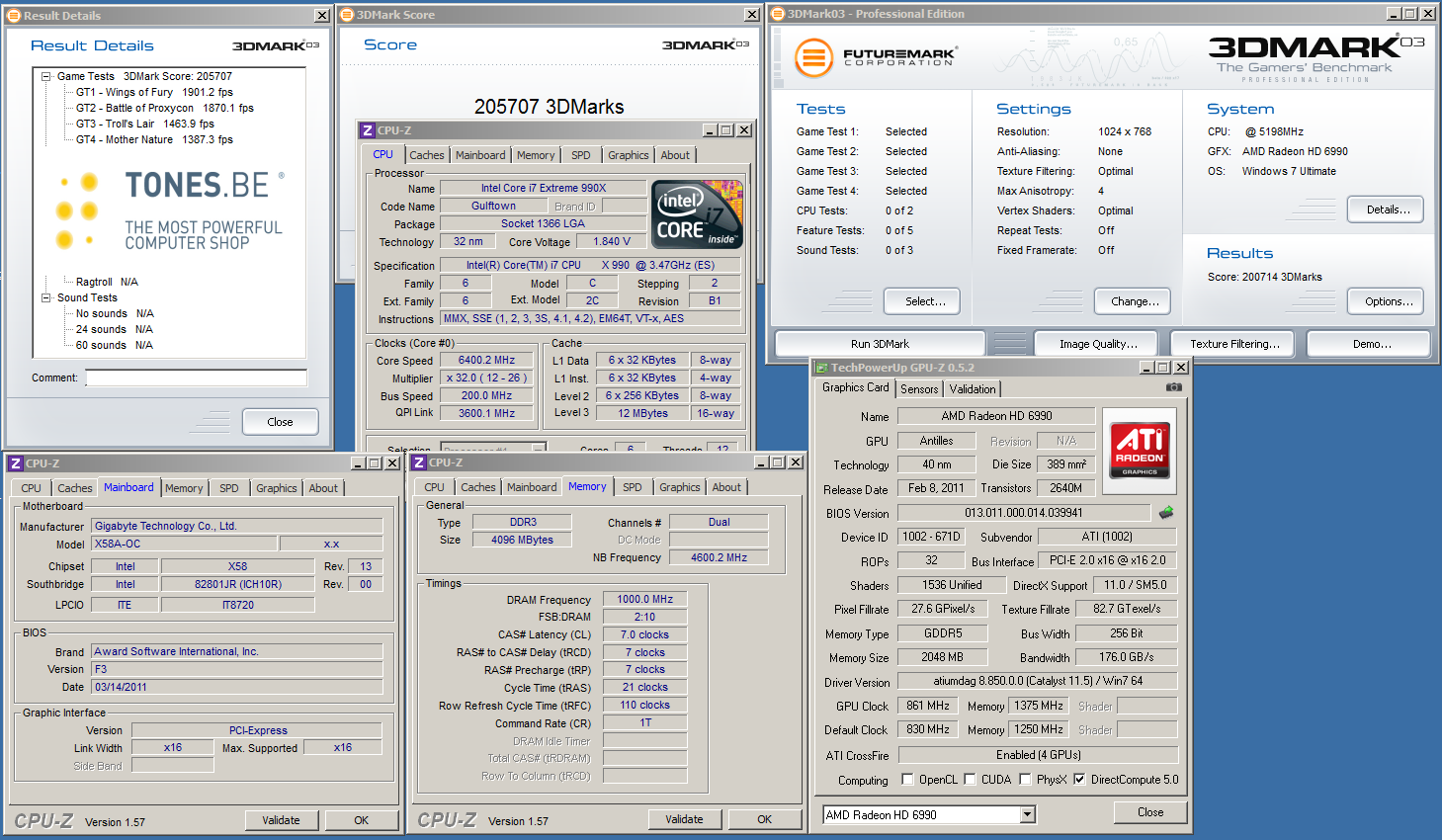
Task: Open the Memory tab in Mainboard CPU-Z window
Action: pos(184,488)
